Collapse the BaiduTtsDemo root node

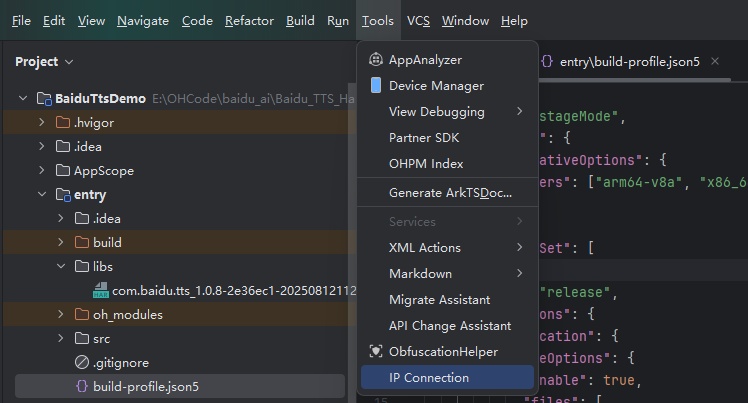[x=23, y=98]
